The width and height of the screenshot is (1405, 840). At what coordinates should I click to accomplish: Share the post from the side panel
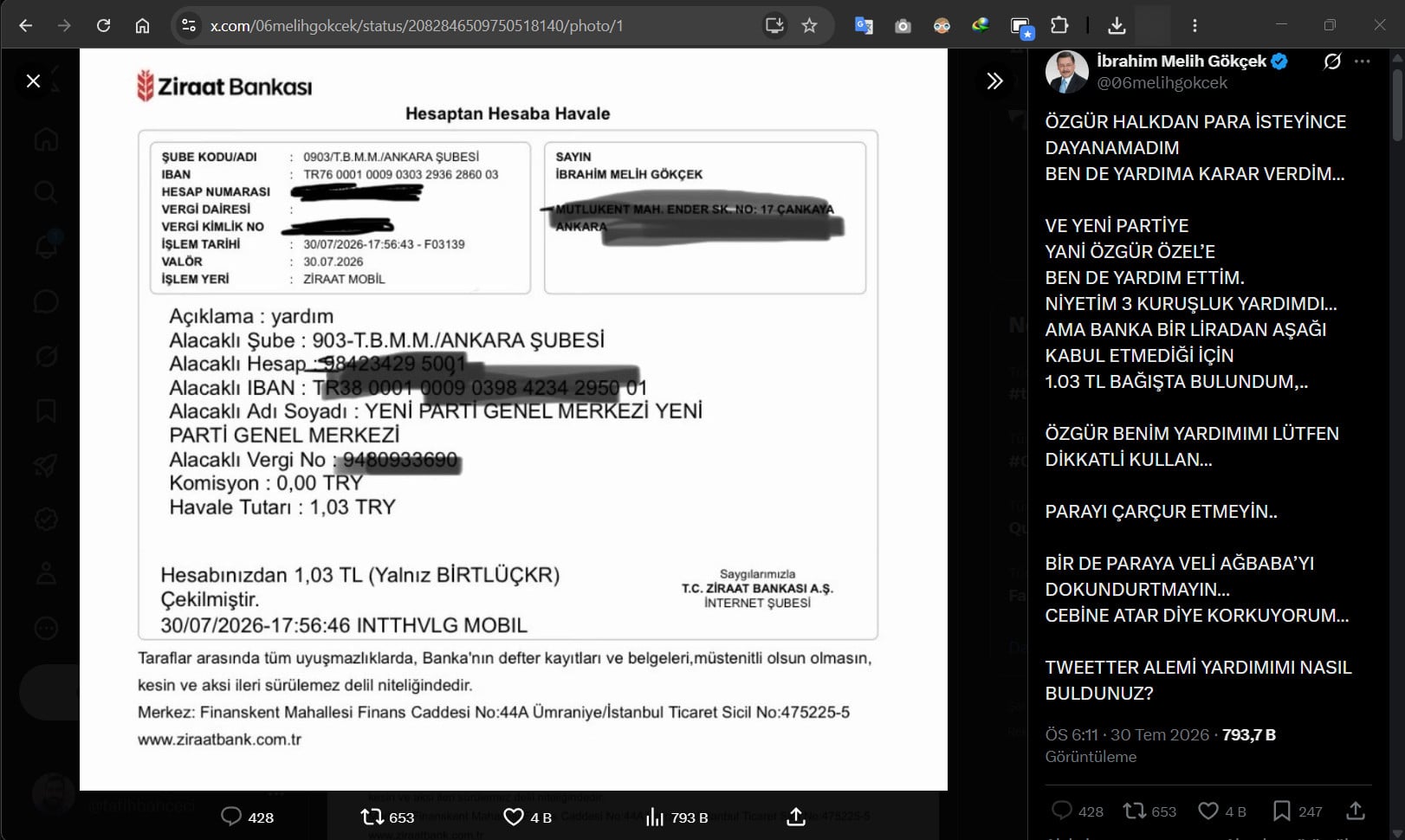pyautogui.click(x=1356, y=811)
